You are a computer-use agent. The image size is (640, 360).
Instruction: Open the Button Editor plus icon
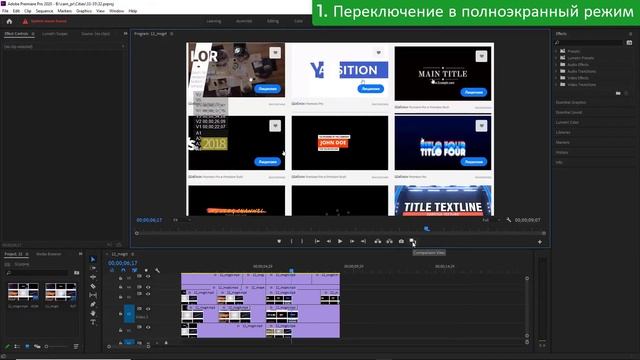(x=540, y=242)
